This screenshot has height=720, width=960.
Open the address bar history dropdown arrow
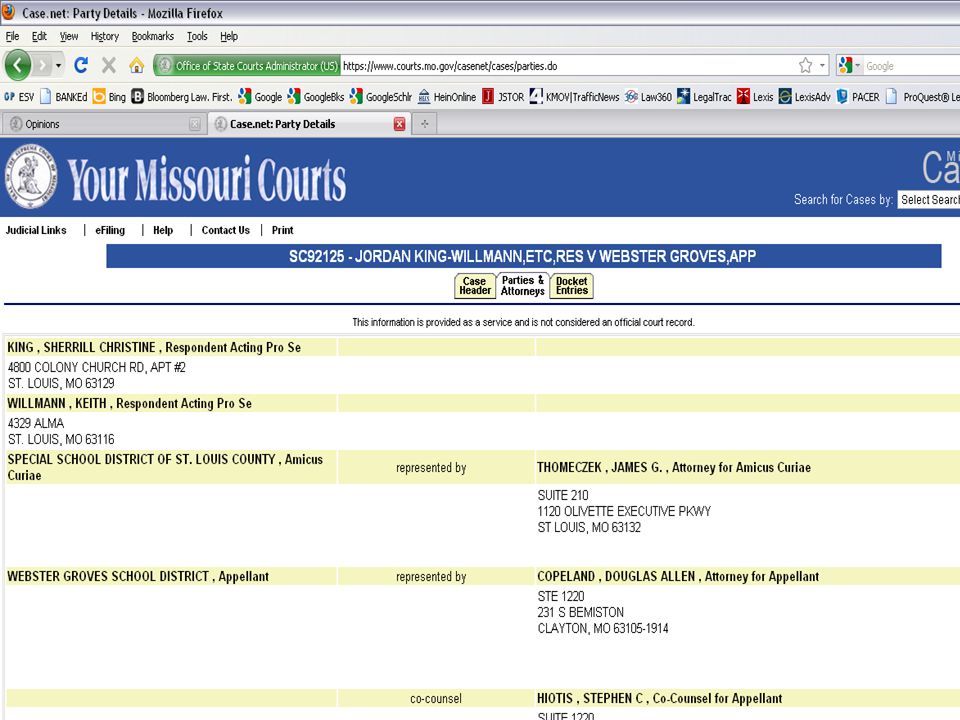pos(822,66)
